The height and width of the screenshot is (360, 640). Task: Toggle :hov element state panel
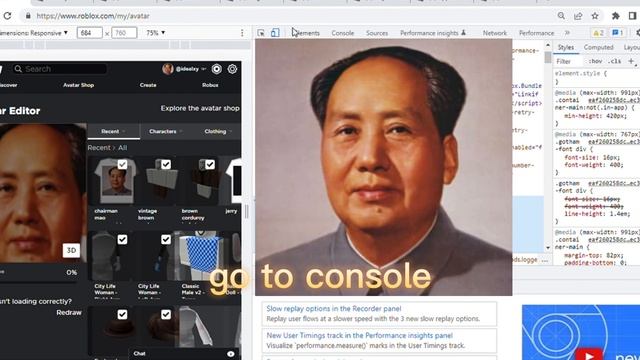coord(595,61)
